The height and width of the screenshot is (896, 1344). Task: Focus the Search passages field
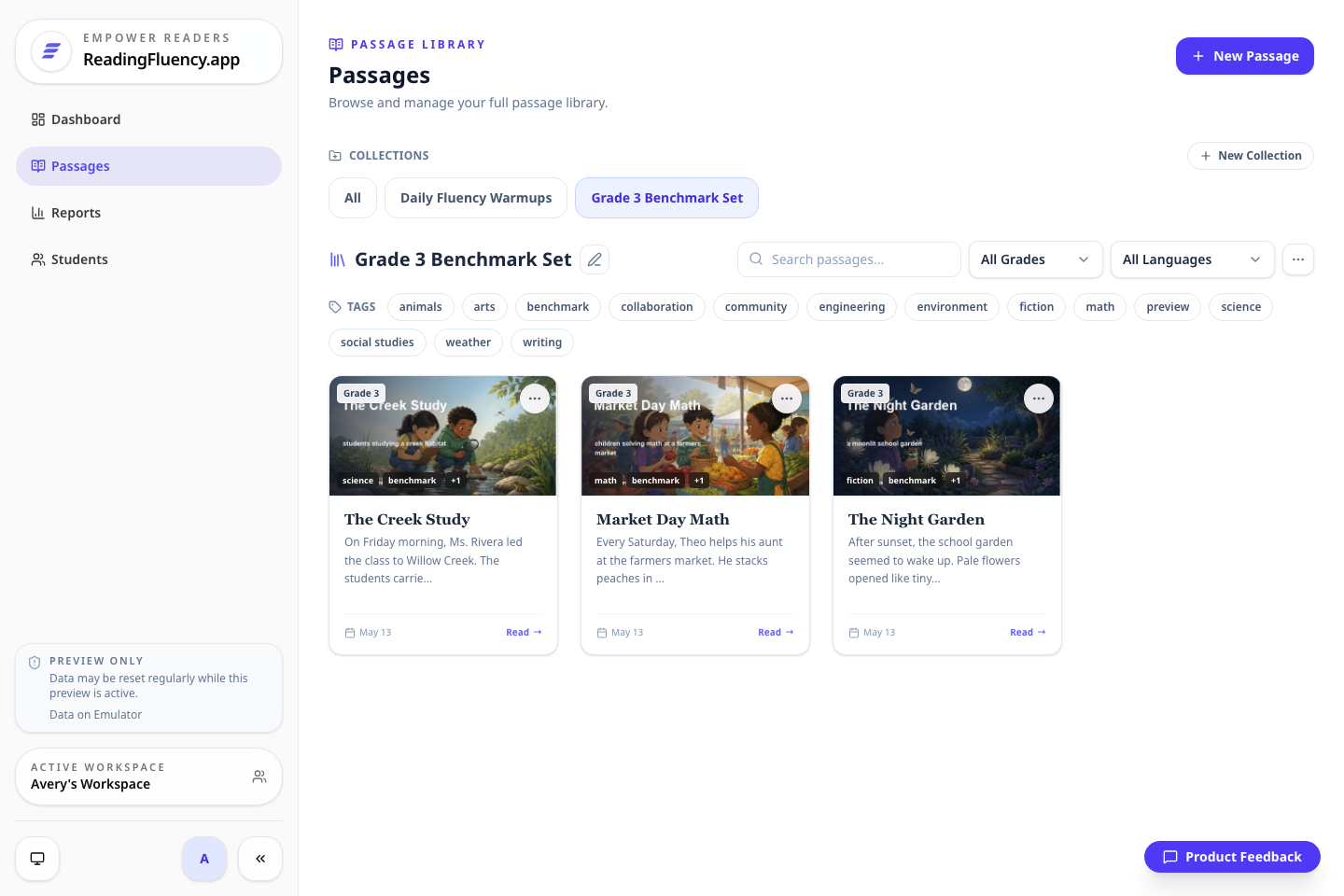click(849, 259)
